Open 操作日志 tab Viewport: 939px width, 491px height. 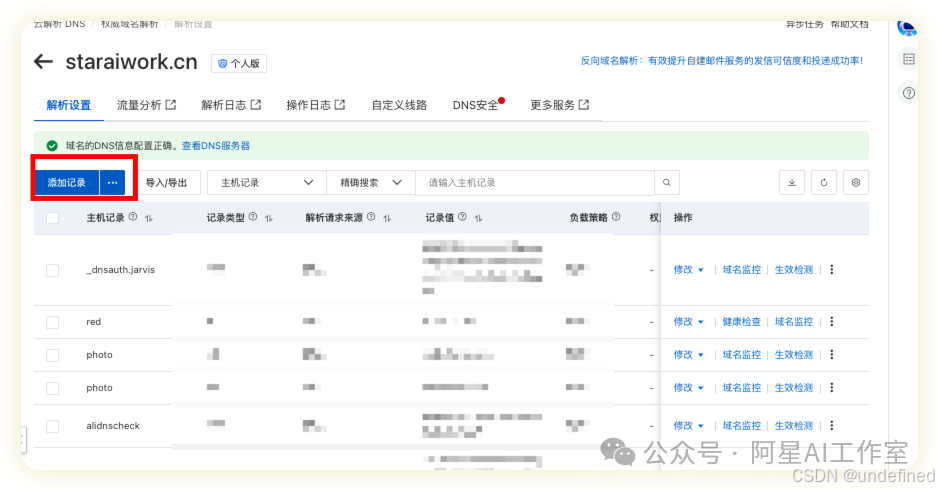pos(316,105)
